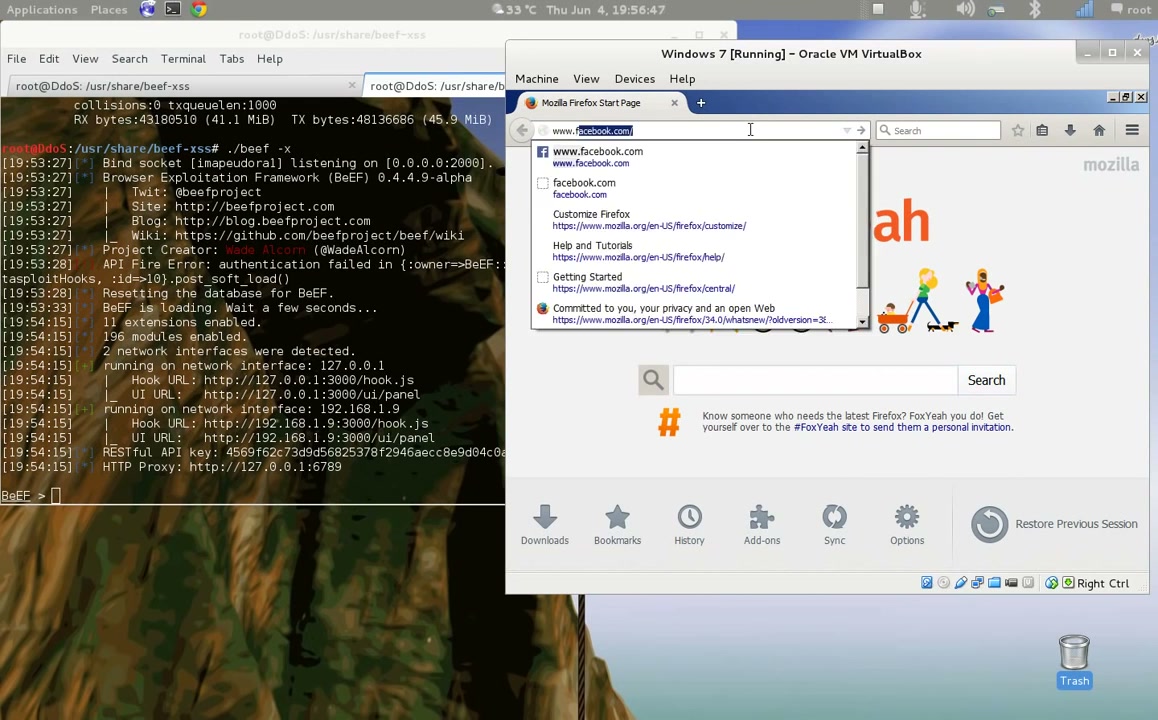1158x720 pixels.
Task: Click the BeEF terminal prompt line
Action: (x=253, y=496)
